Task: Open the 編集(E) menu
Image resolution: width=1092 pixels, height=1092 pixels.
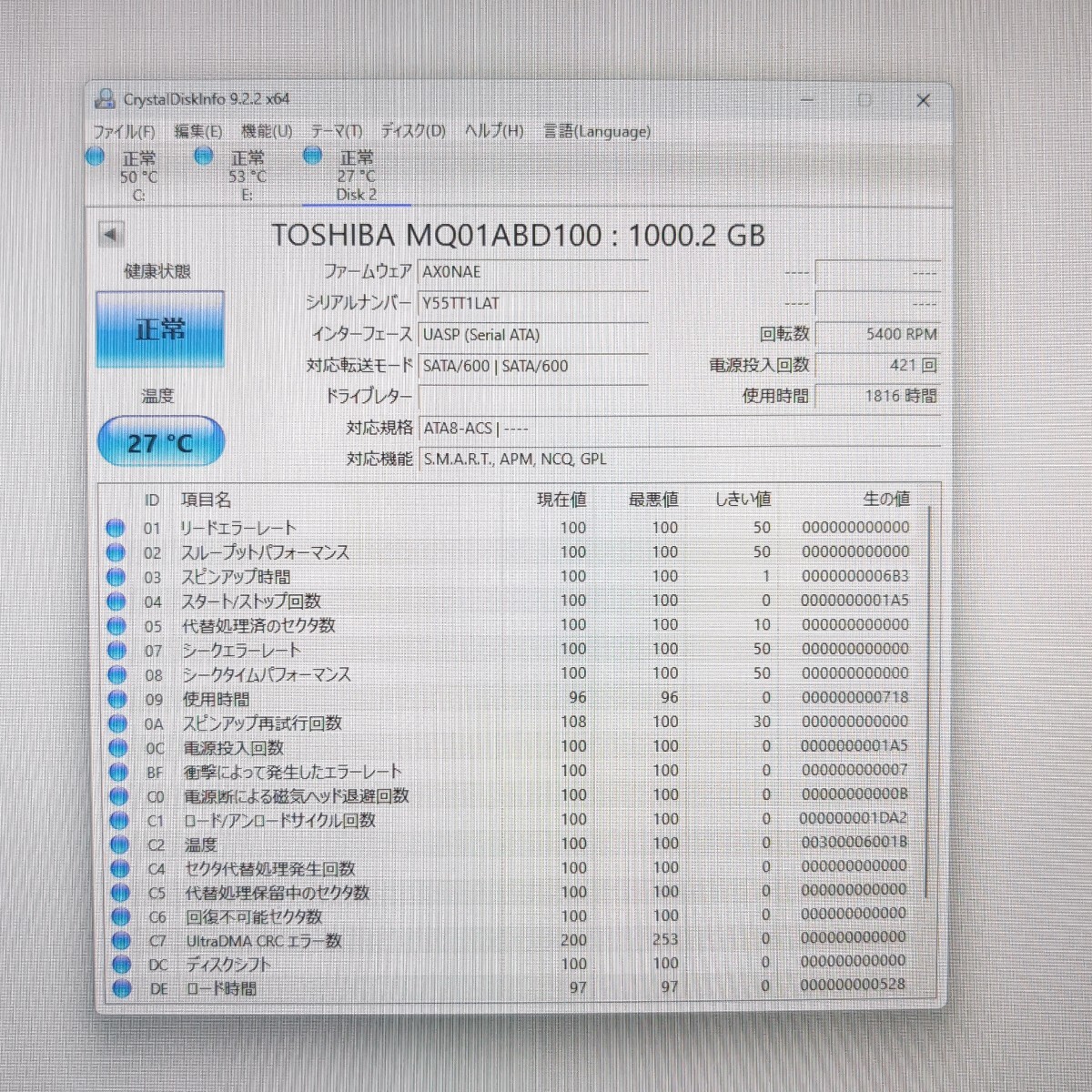Action: pos(197,132)
